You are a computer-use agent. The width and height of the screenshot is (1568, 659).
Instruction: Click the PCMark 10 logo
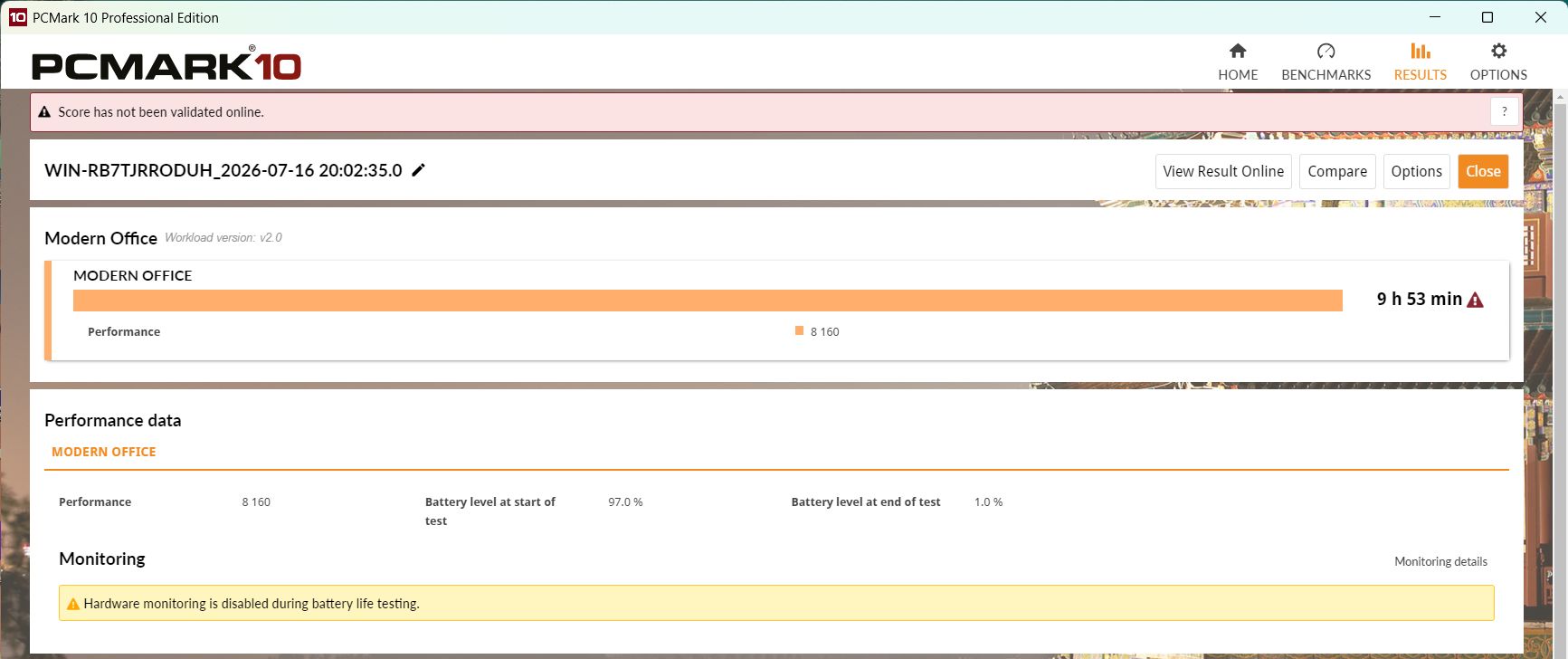166,64
